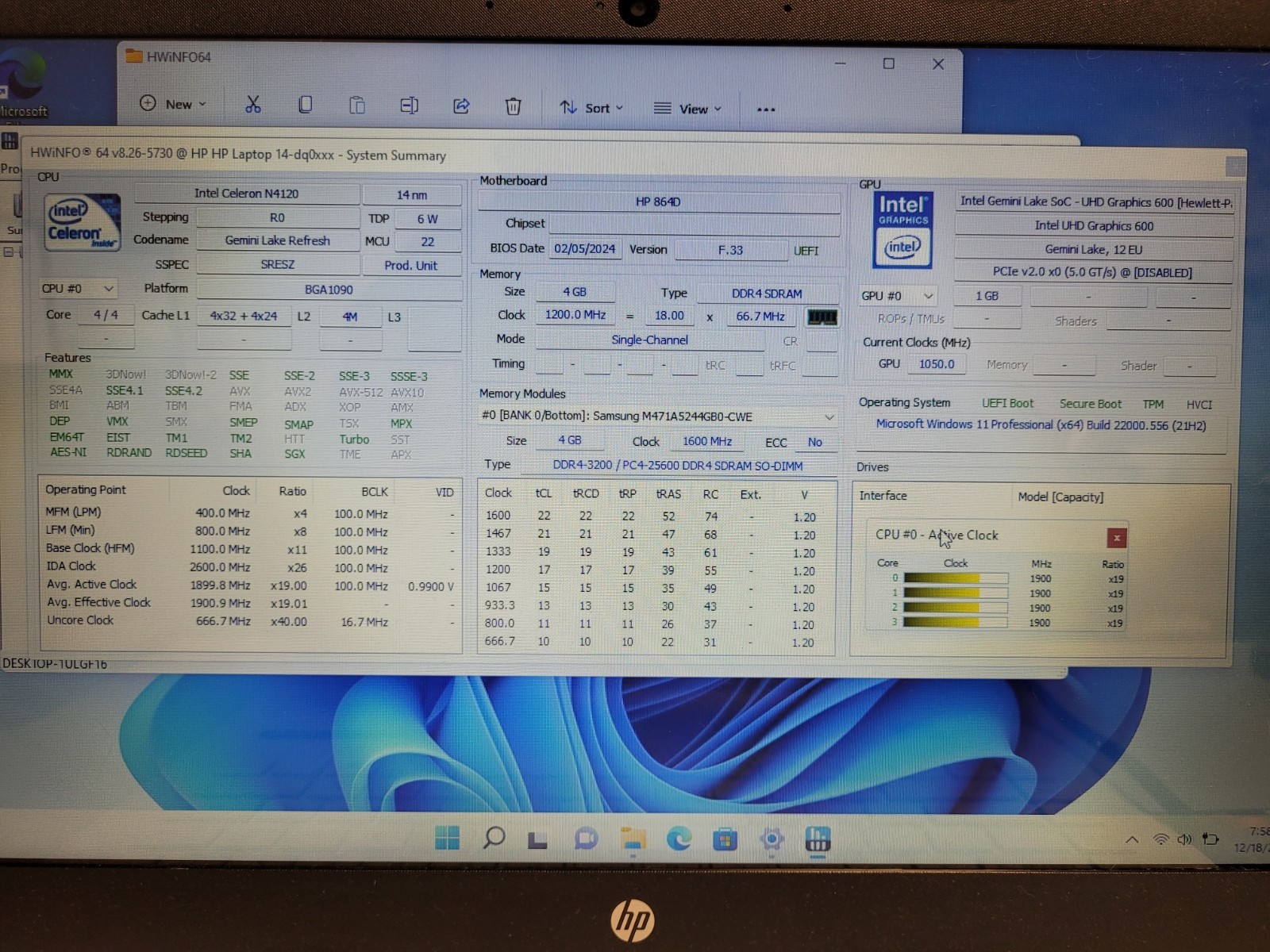Image resolution: width=1270 pixels, height=952 pixels.
Task: Click the HWiNFO taskbar icon
Action: click(818, 839)
